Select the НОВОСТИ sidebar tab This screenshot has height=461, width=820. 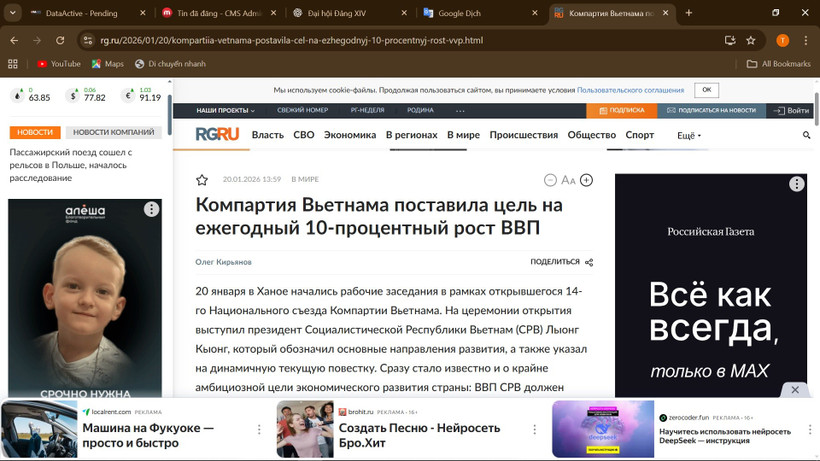coord(35,132)
